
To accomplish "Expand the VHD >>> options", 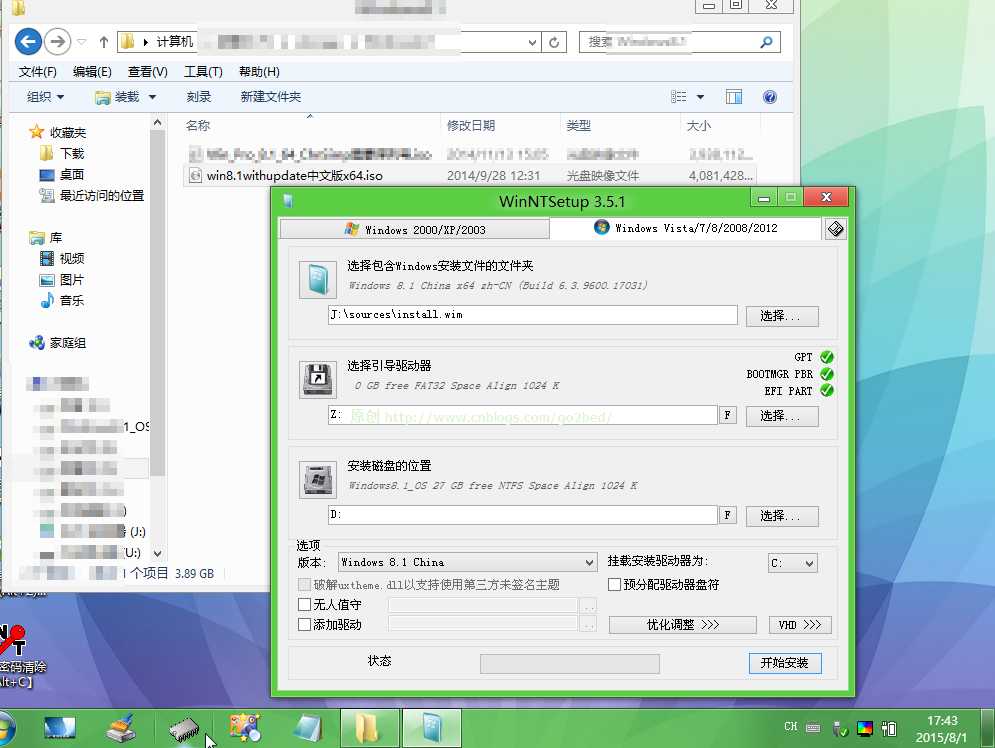I will pyautogui.click(x=800, y=625).
